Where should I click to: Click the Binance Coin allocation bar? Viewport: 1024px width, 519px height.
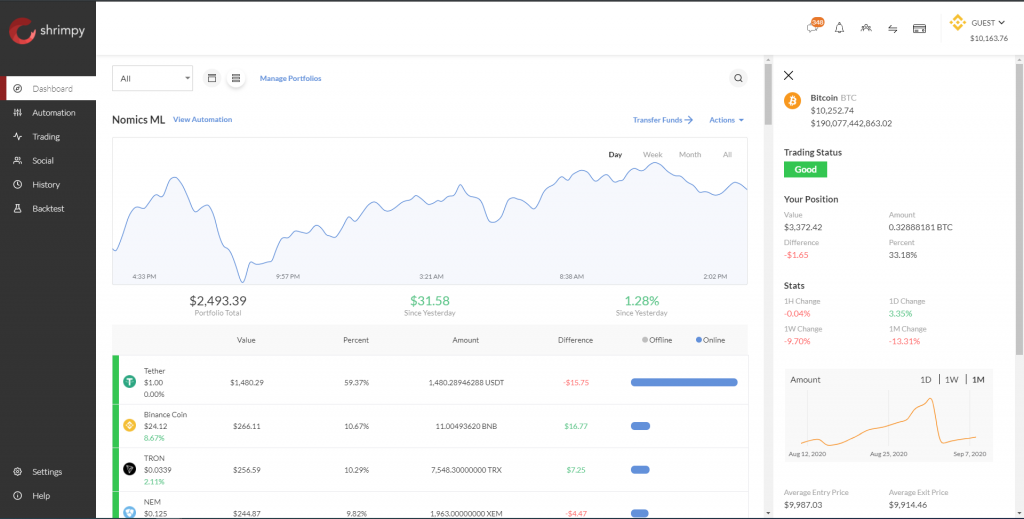pyautogui.click(x=640, y=426)
